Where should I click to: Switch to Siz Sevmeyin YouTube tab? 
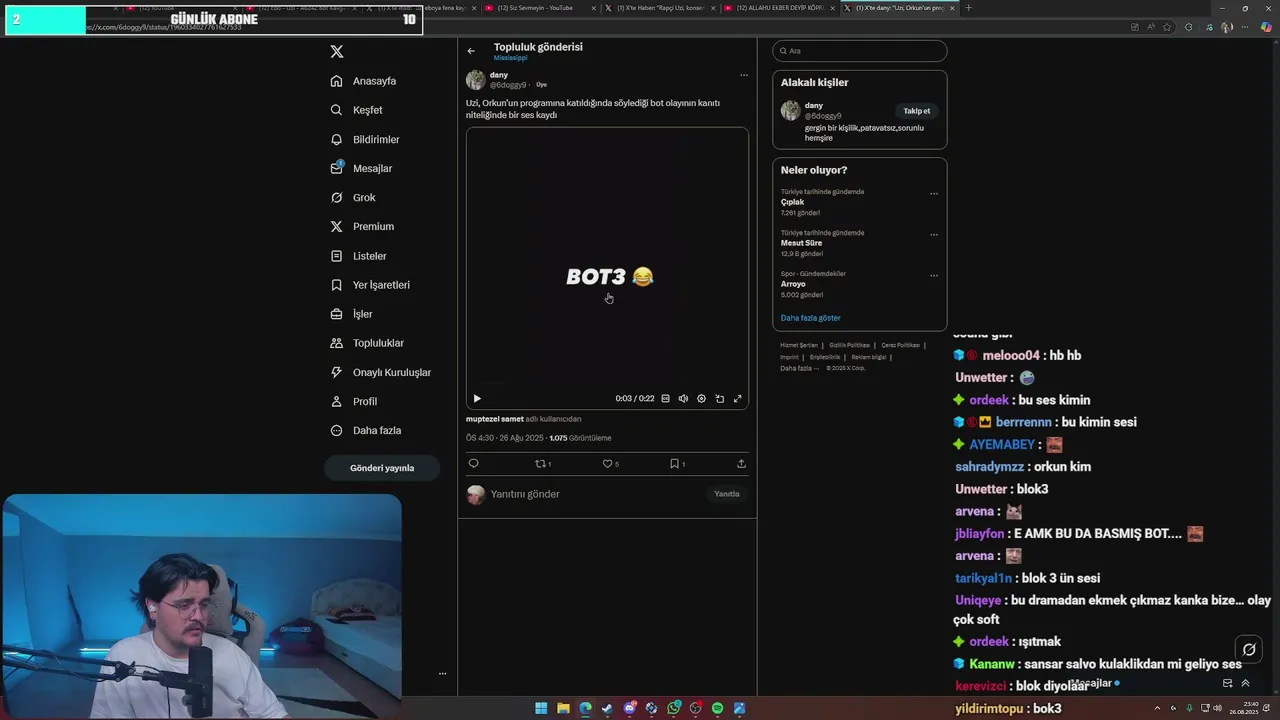tap(540, 8)
